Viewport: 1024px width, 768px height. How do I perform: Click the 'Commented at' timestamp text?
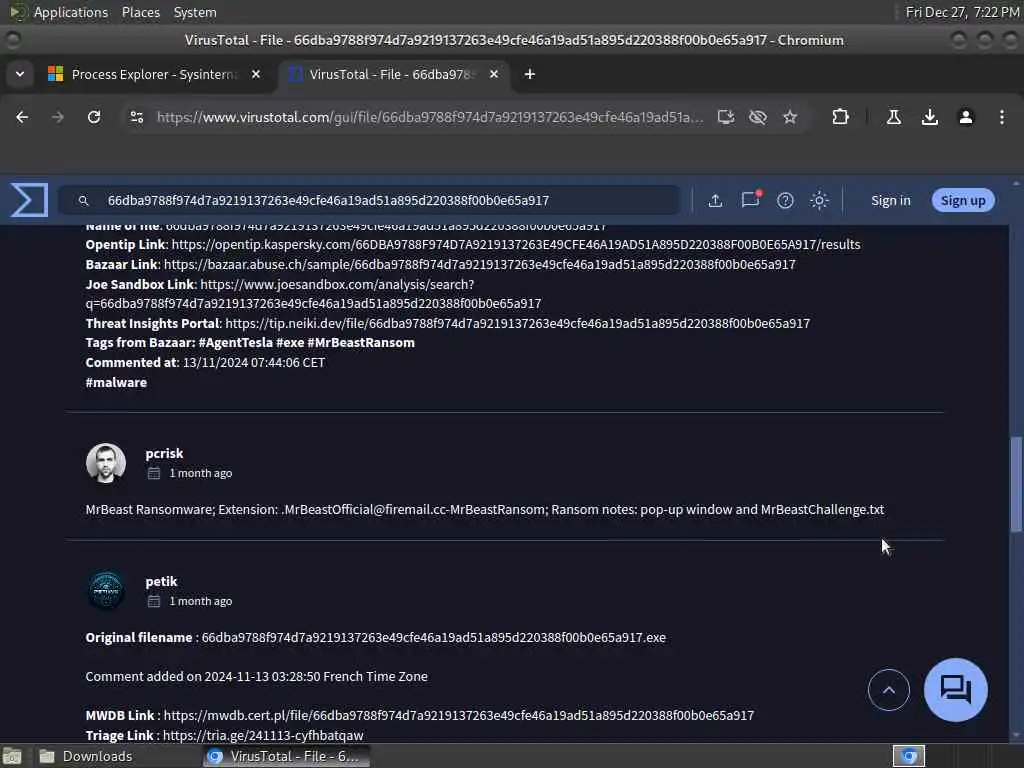point(205,362)
